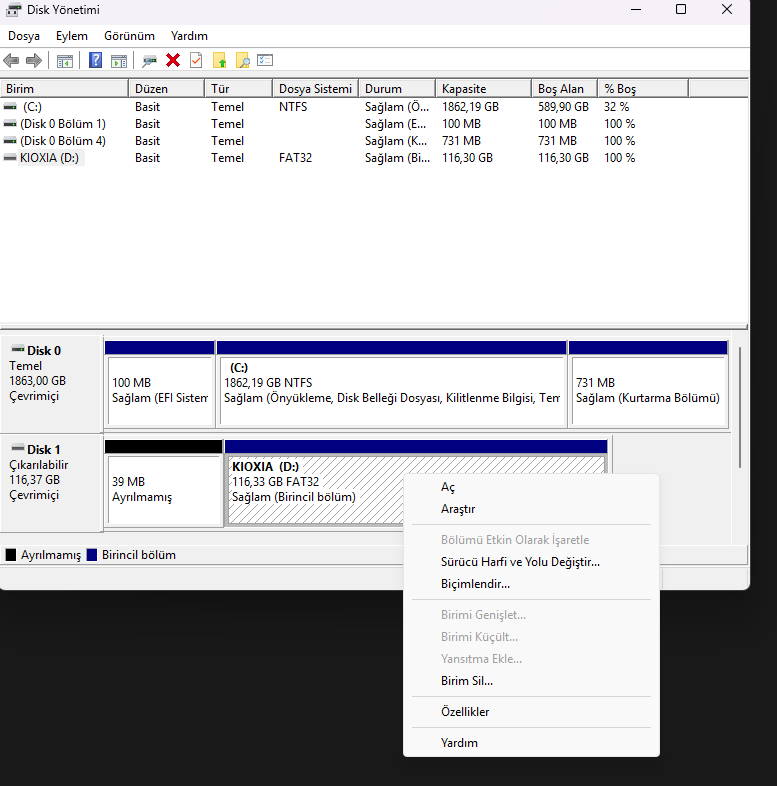This screenshot has height=786, width=777.
Task: Click the document with checkmark properties icon
Action: click(196, 61)
